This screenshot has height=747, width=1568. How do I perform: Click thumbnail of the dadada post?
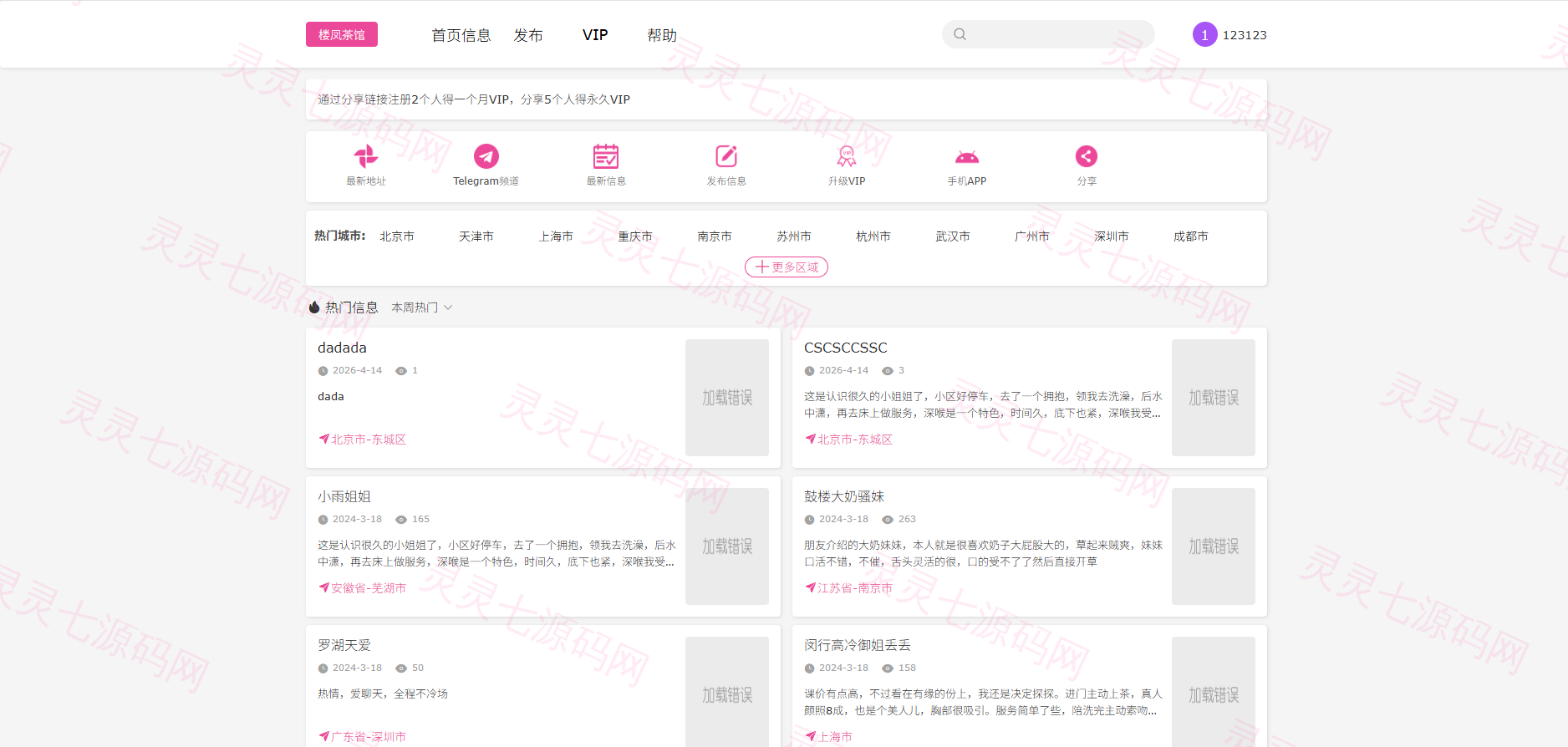click(727, 398)
